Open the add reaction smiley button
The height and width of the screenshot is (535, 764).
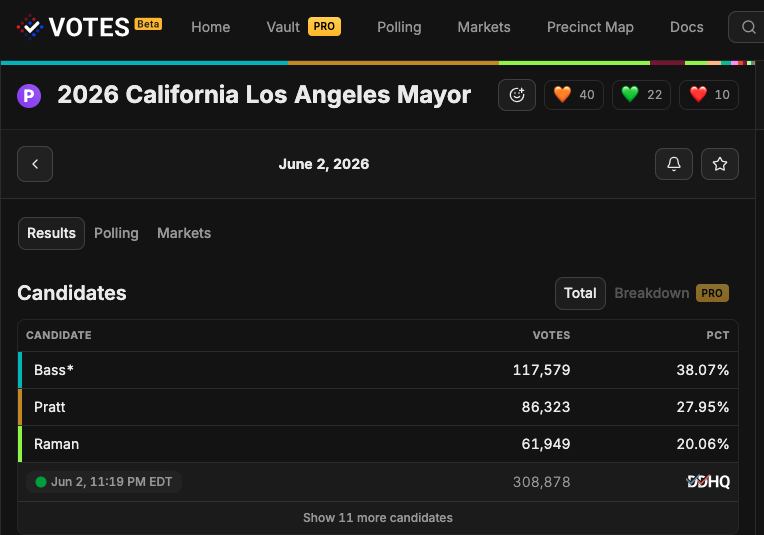tap(517, 95)
